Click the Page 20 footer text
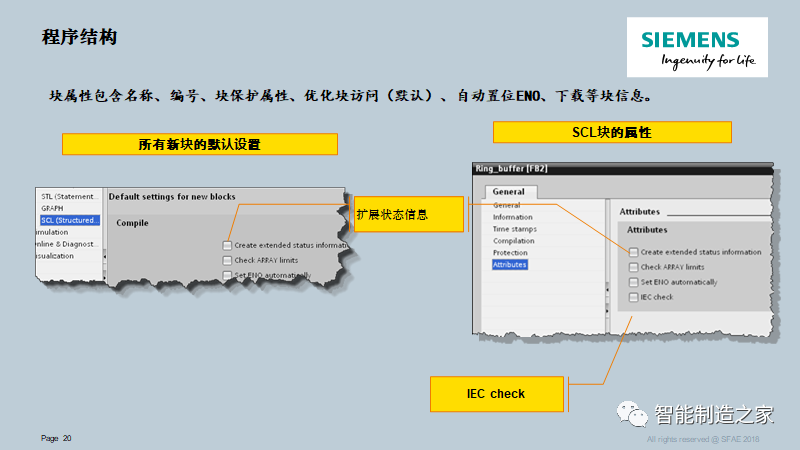Viewport: 800px width, 450px height. click(56, 438)
